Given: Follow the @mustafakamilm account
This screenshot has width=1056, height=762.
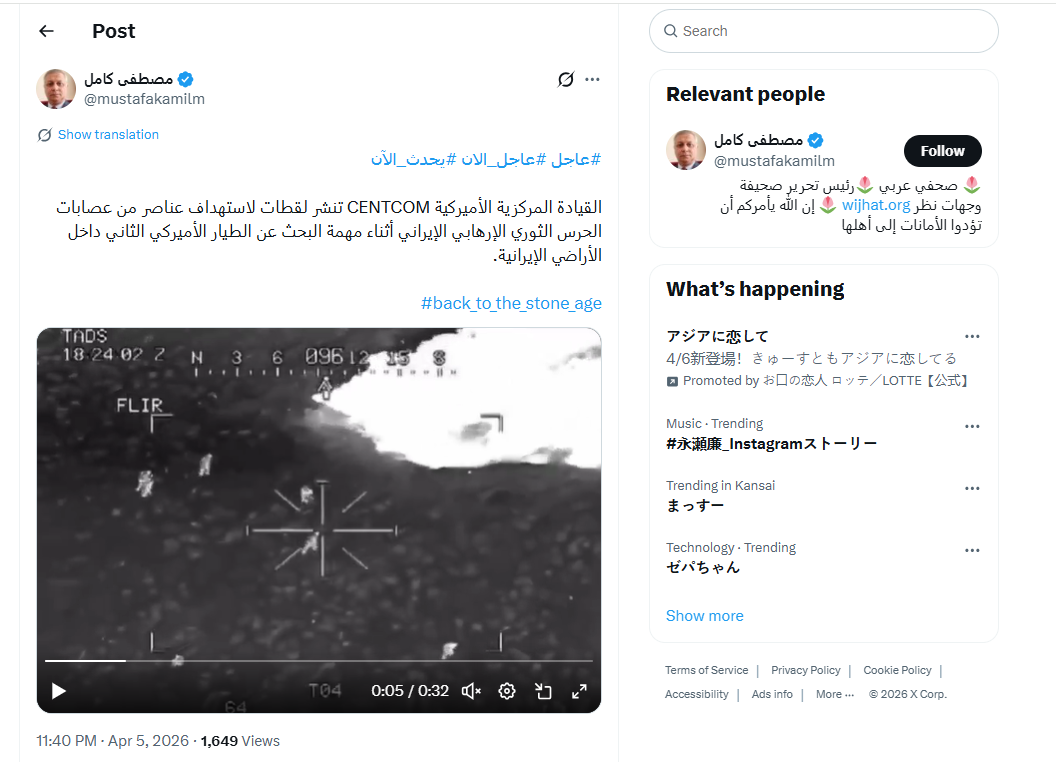Looking at the screenshot, I should pyautogui.click(x=942, y=151).
